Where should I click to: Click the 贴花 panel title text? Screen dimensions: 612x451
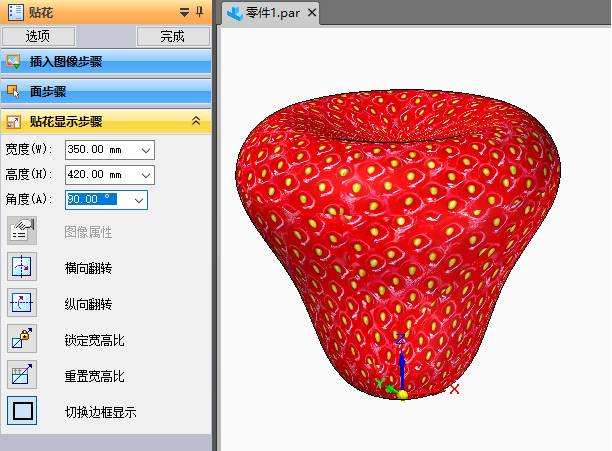point(41,12)
